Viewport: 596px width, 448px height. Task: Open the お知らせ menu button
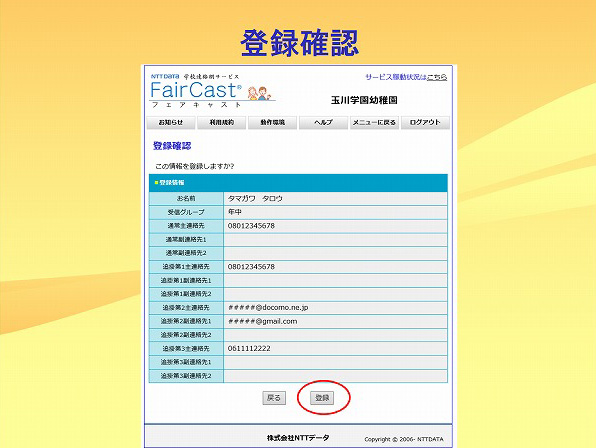click(171, 122)
